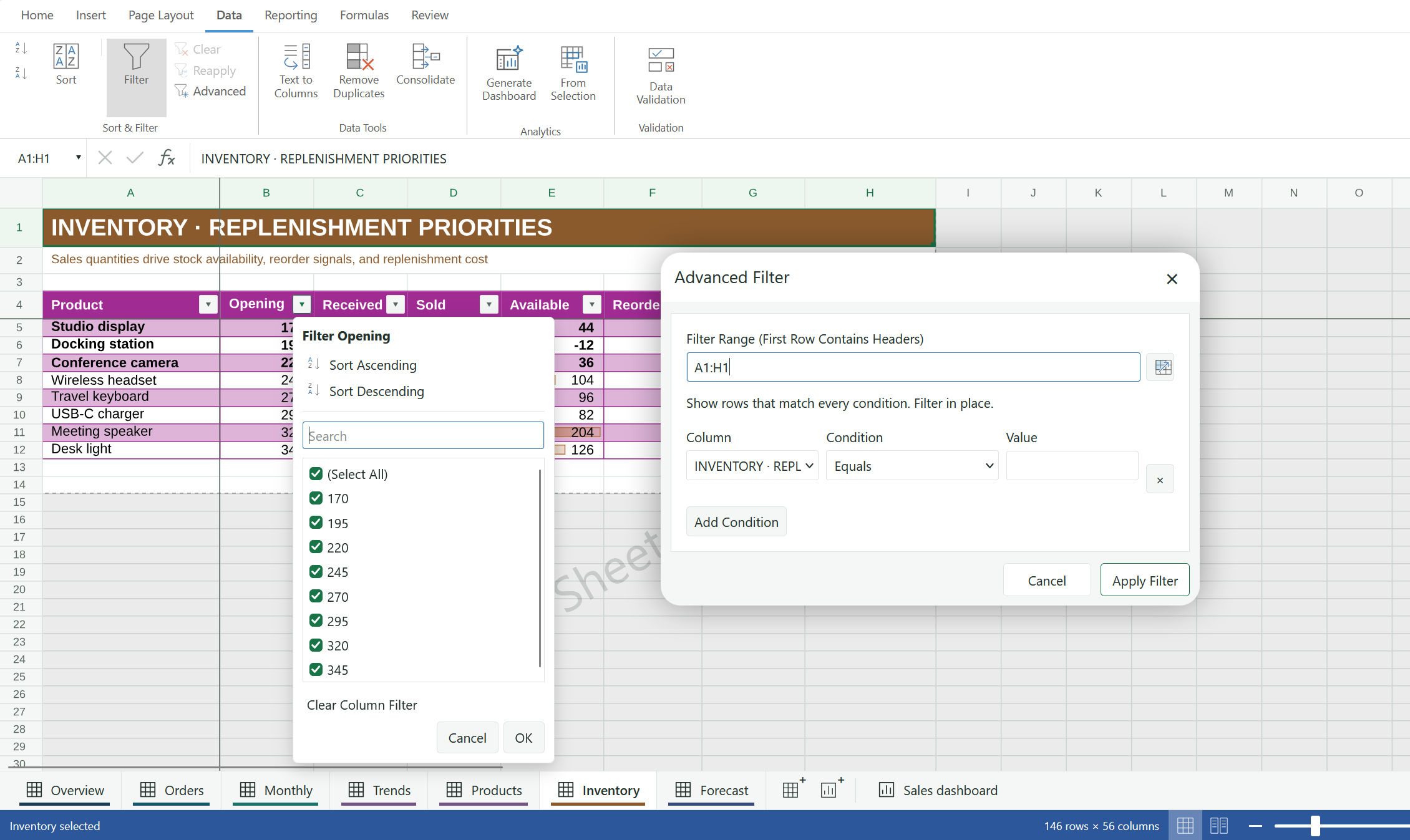
Task: Close the Advanced Filter dialog
Action: (x=1172, y=279)
